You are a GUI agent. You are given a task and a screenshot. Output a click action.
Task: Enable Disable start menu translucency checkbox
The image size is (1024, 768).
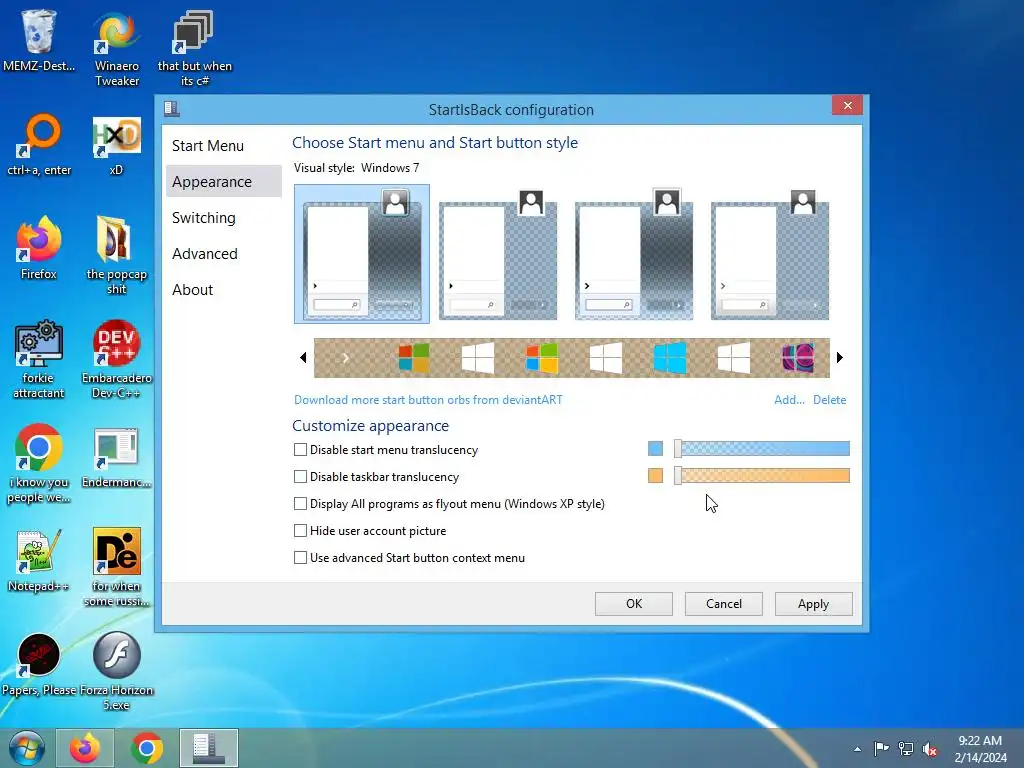(300, 449)
